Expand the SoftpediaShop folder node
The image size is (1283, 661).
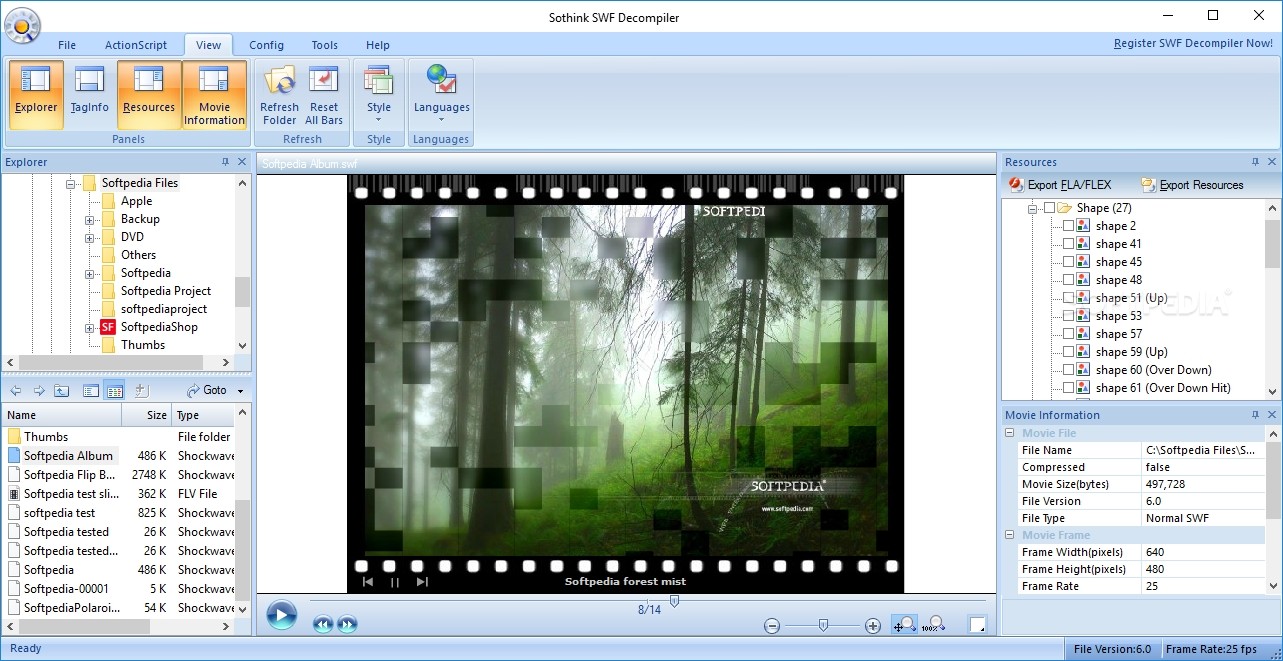(90, 328)
